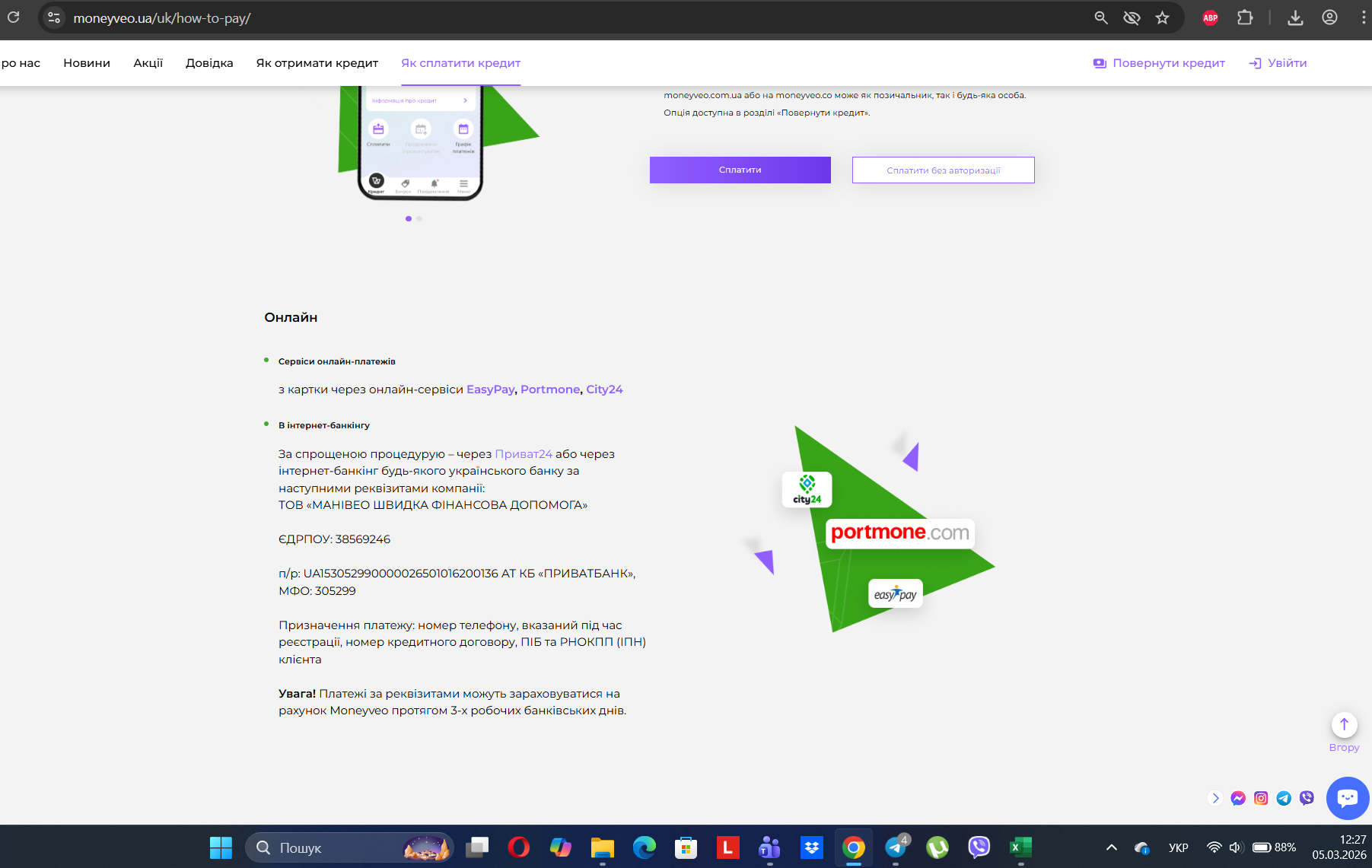
Task: Collapse the social chat icons with chevron
Action: tap(1215, 798)
